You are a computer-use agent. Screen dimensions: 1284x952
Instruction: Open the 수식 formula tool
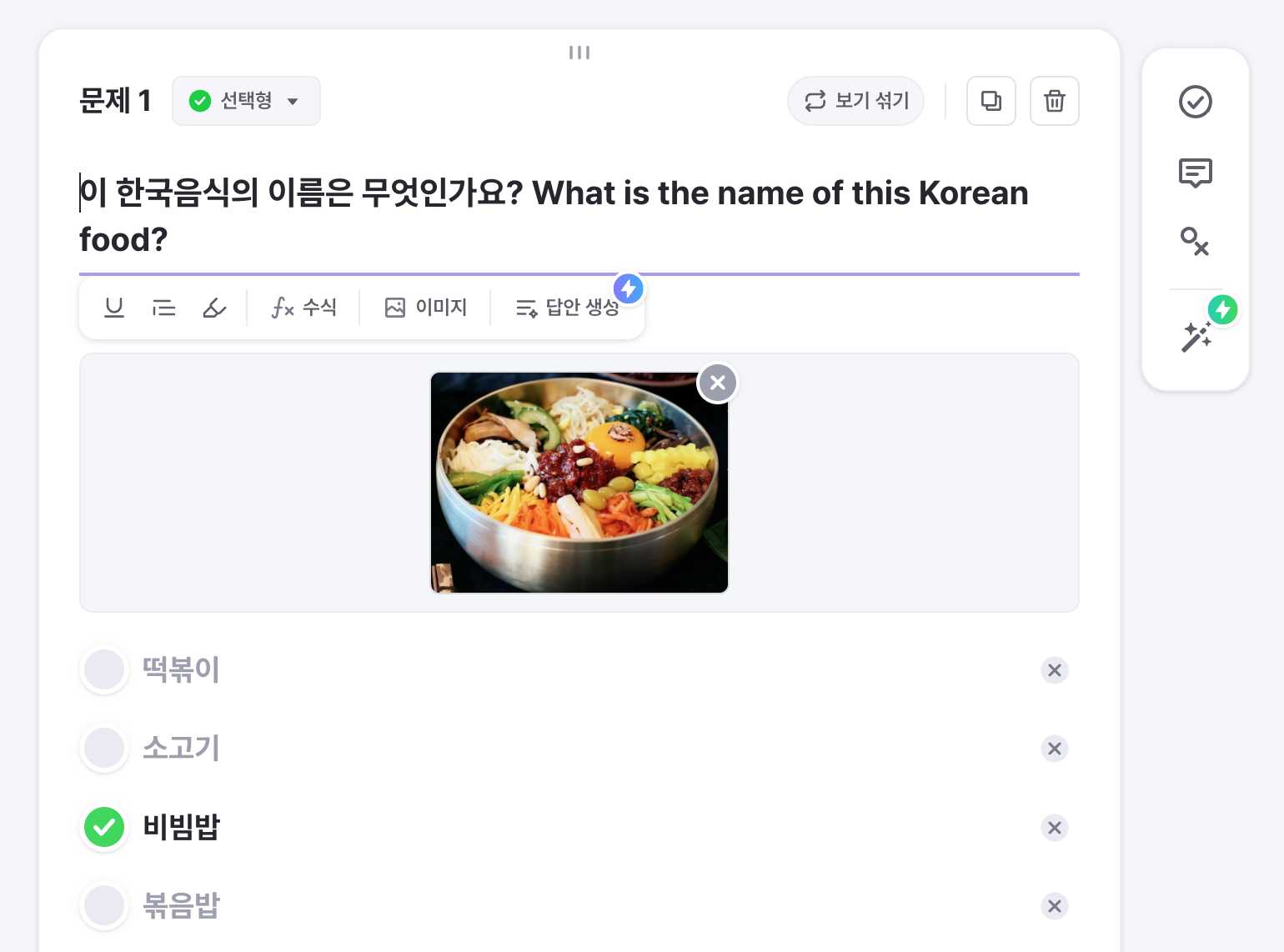point(304,308)
